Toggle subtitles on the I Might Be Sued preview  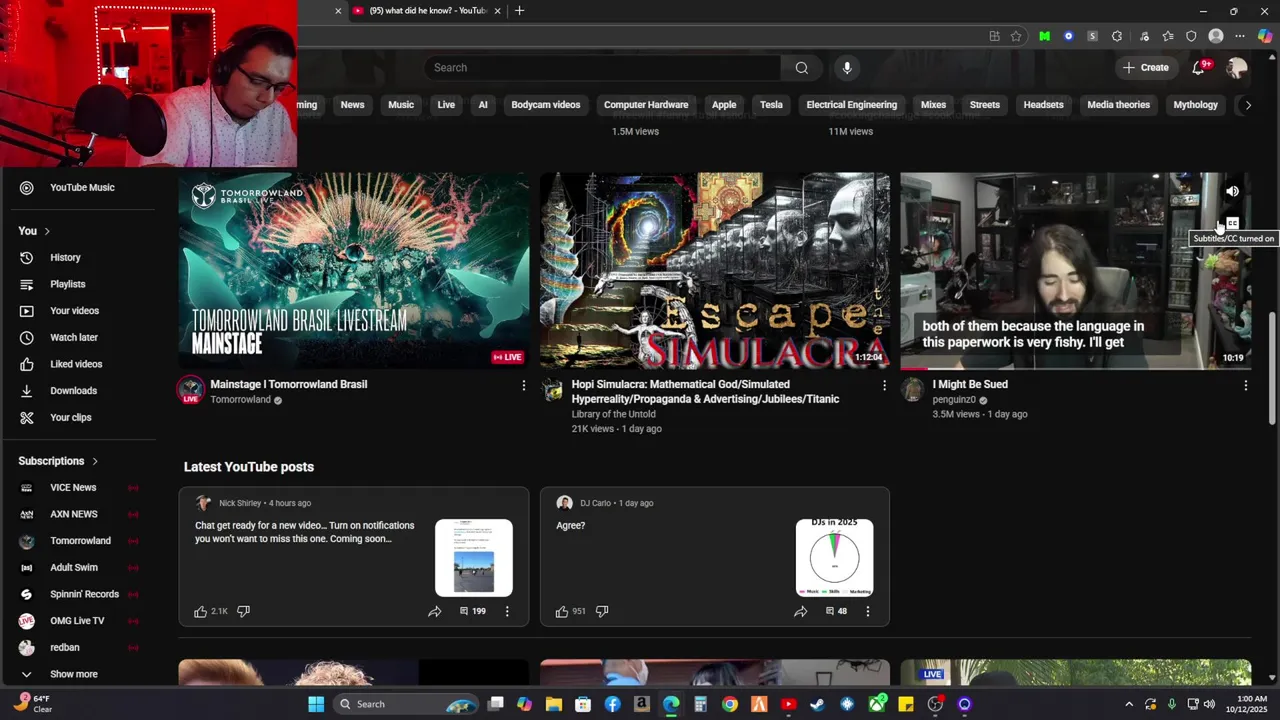[1232, 223]
